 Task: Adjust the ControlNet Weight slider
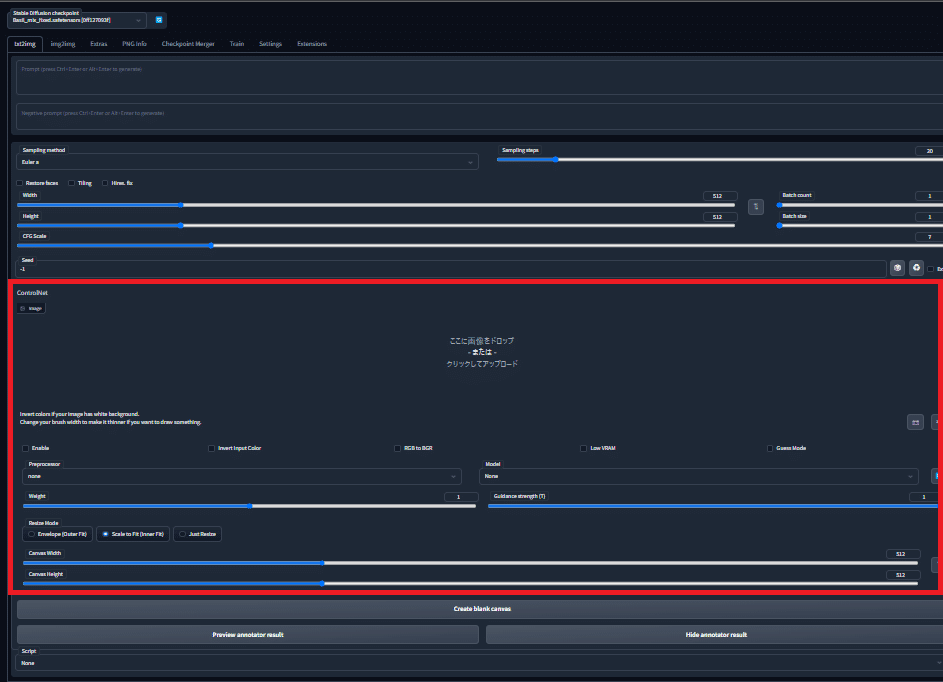249,506
